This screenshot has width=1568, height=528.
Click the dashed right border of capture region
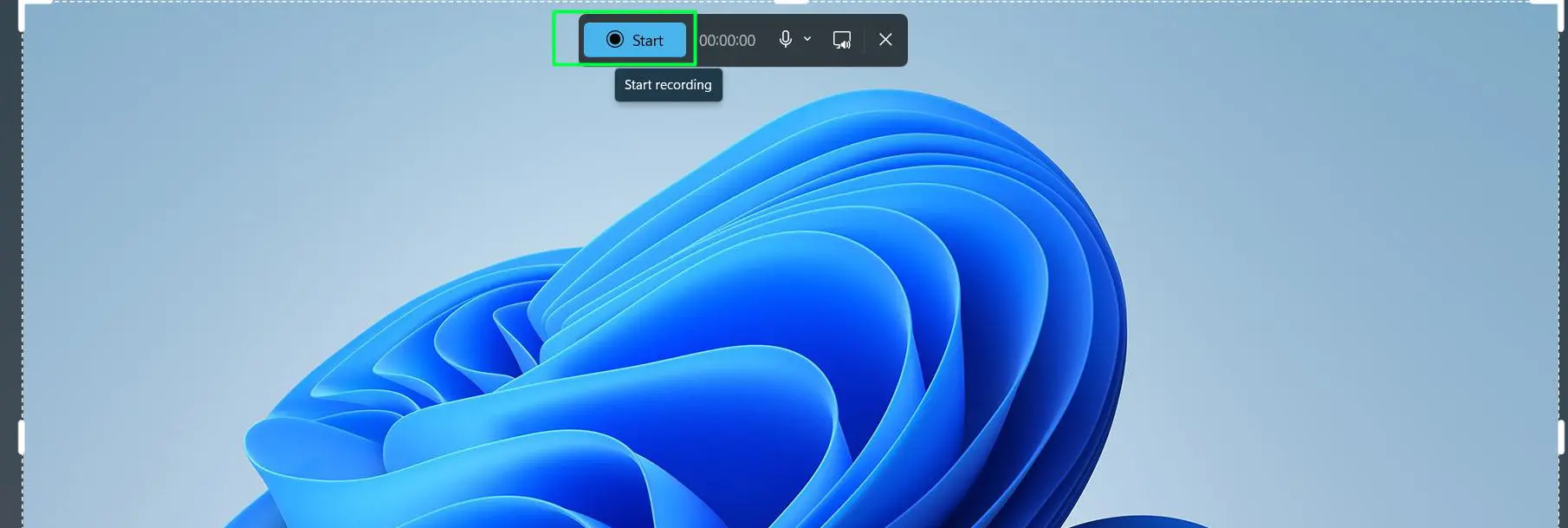click(x=1558, y=217)
